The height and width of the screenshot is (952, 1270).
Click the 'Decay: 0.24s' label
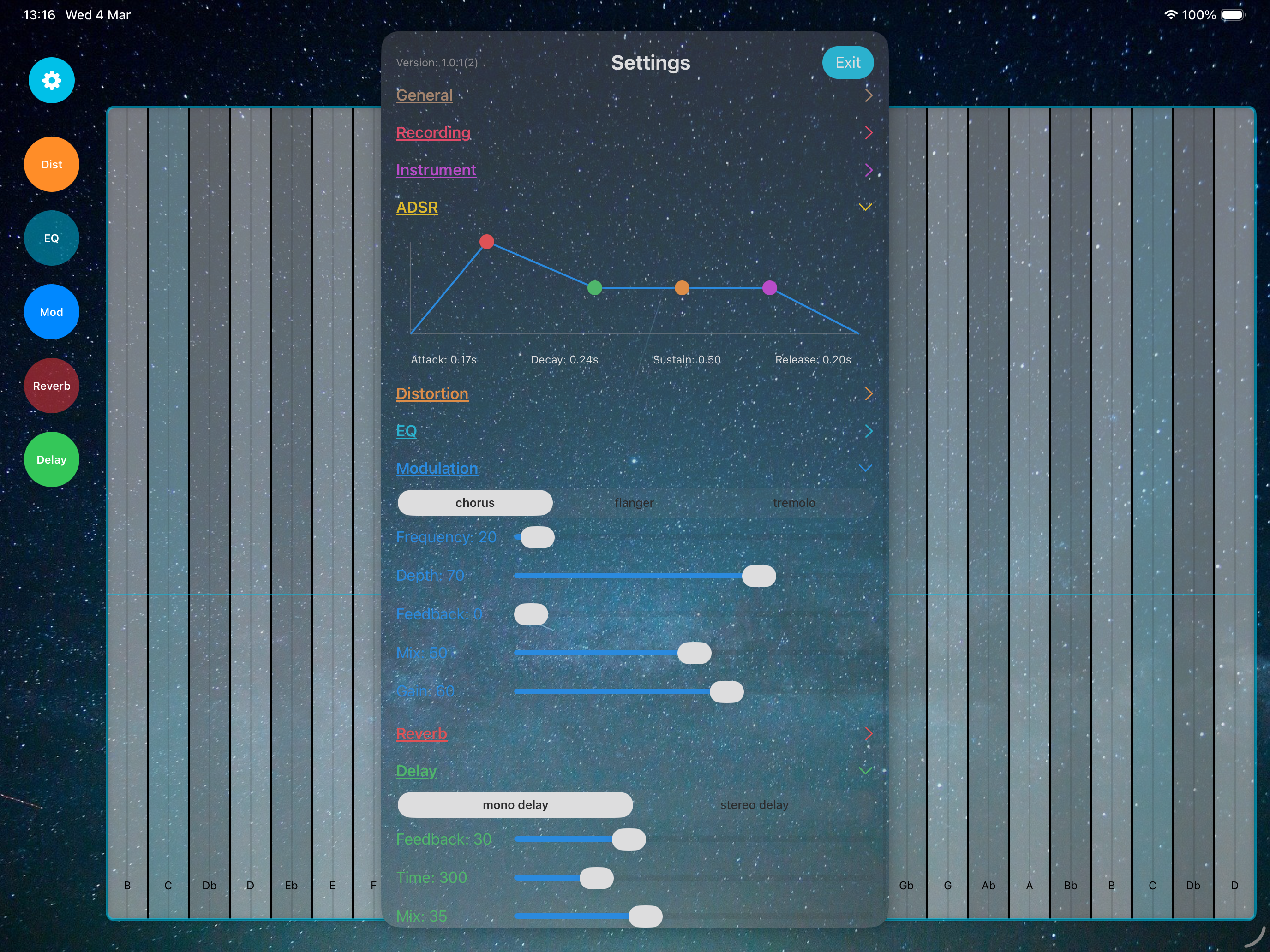click(564, 360)
